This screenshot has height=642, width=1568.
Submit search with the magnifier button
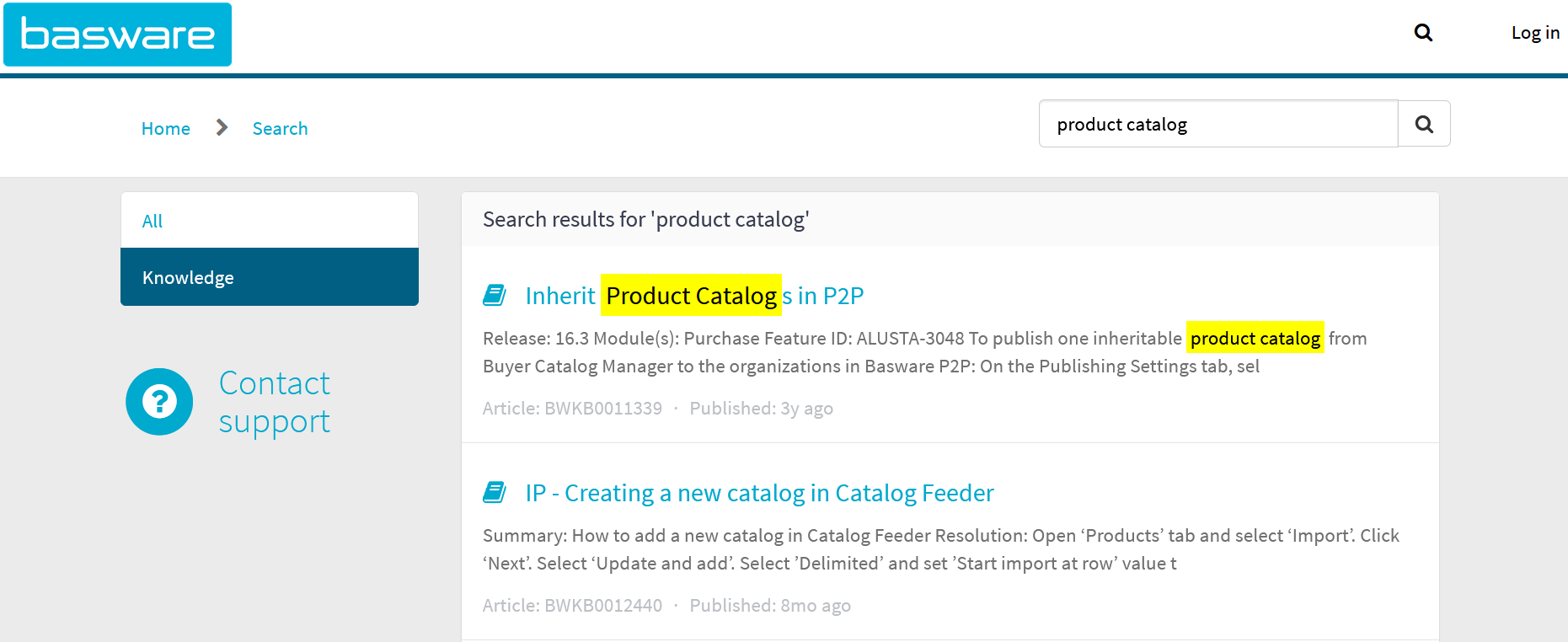tap(1424, 124)
